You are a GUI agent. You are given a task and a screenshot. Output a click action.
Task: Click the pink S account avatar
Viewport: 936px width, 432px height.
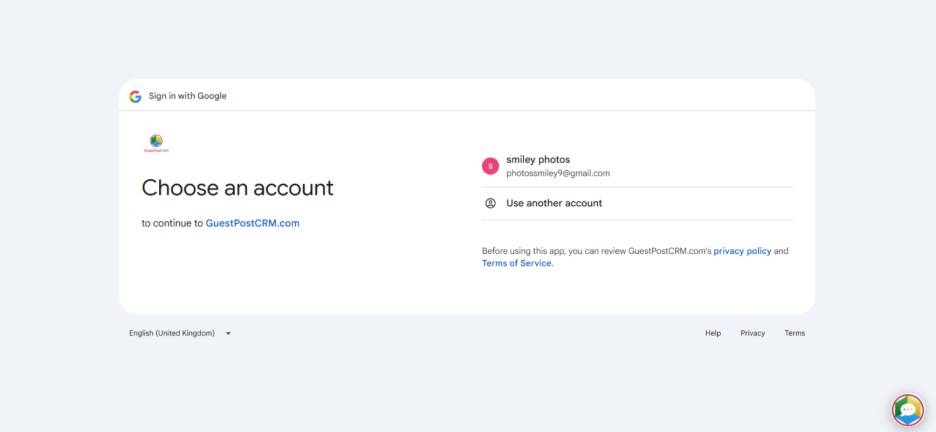click(x=490, y=166)
